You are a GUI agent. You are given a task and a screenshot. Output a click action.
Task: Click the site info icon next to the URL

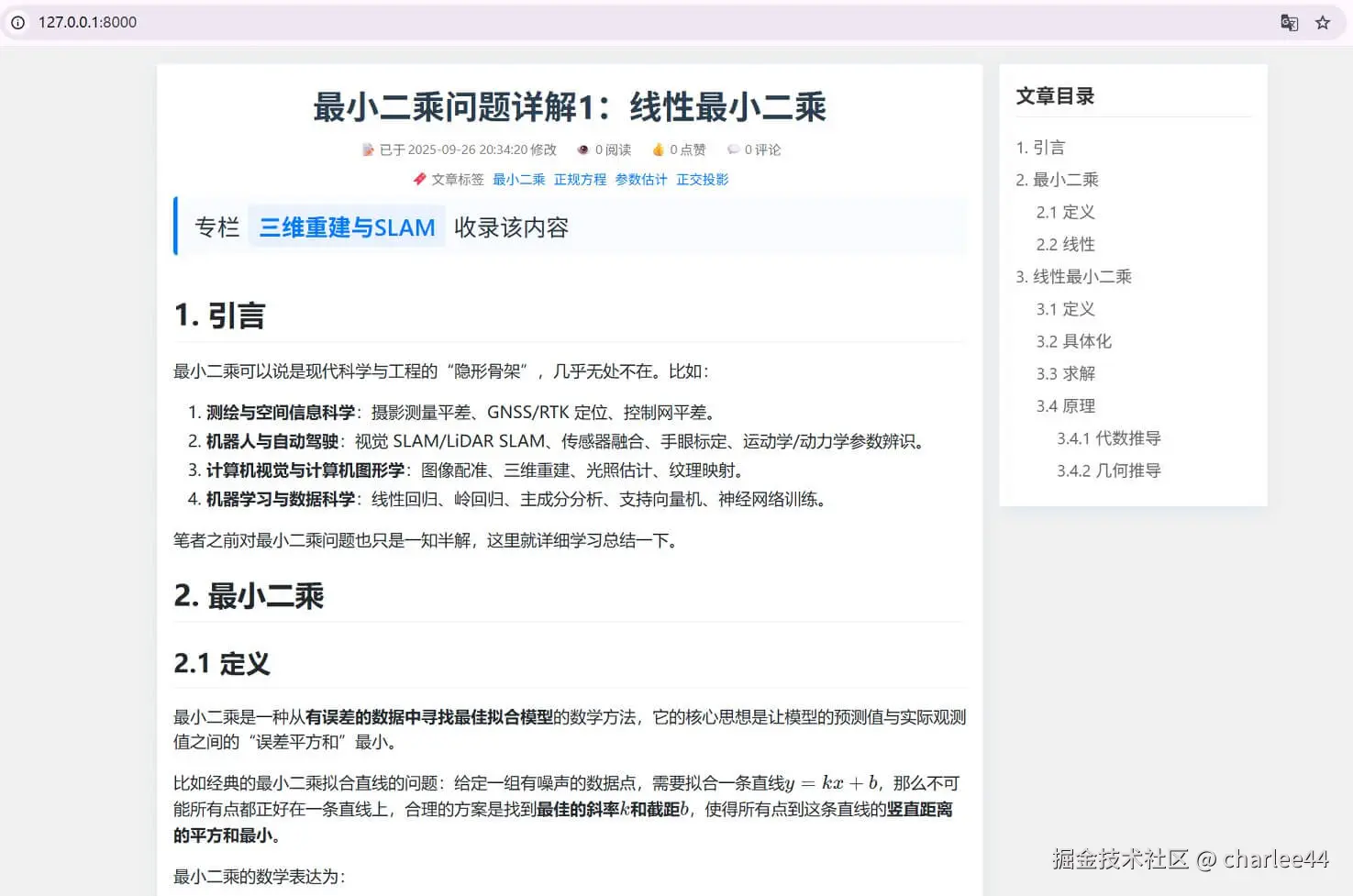pyautogui.click(x=18, y=22)
